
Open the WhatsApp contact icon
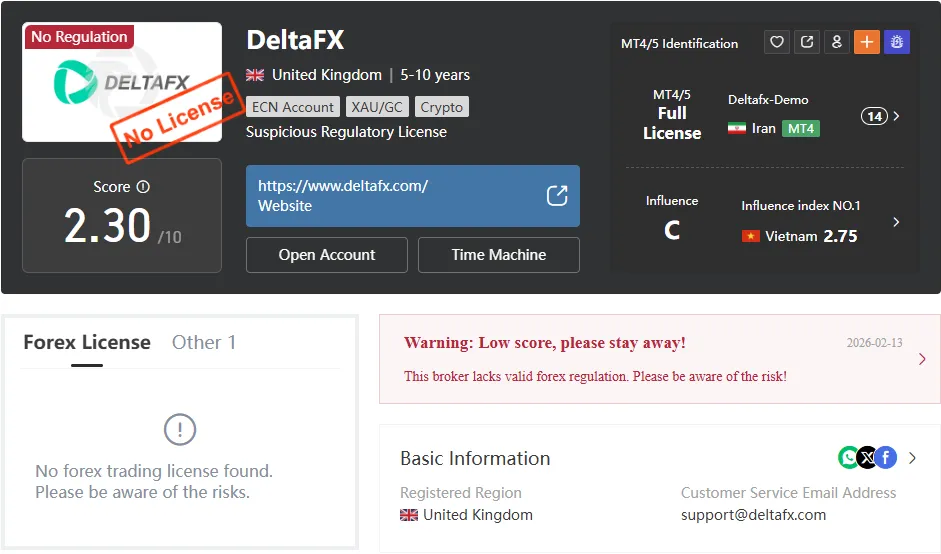[849, 458]
